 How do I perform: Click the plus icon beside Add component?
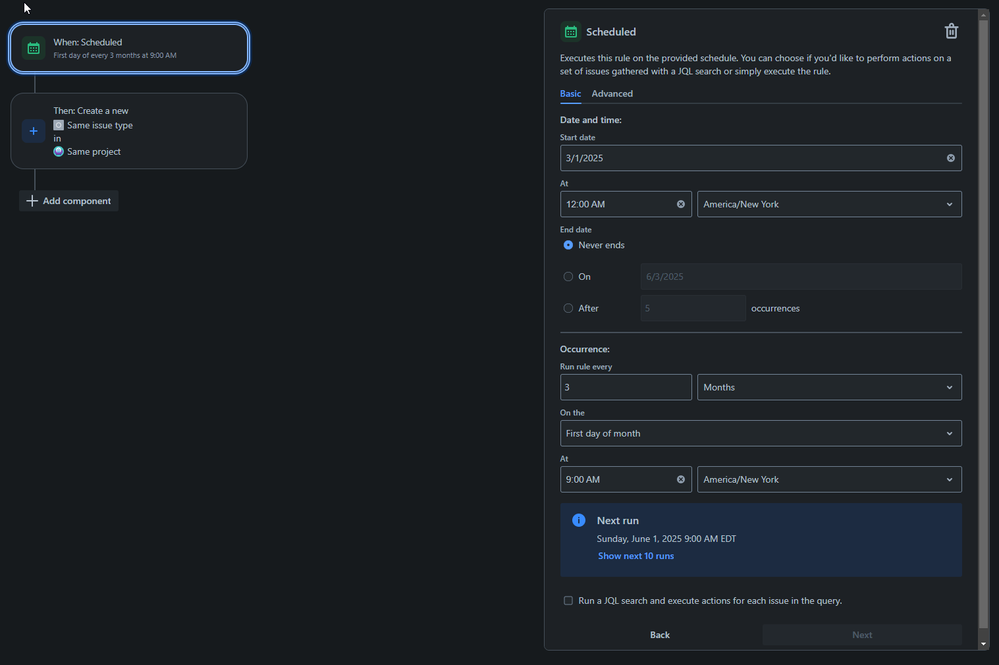point(32,200)
